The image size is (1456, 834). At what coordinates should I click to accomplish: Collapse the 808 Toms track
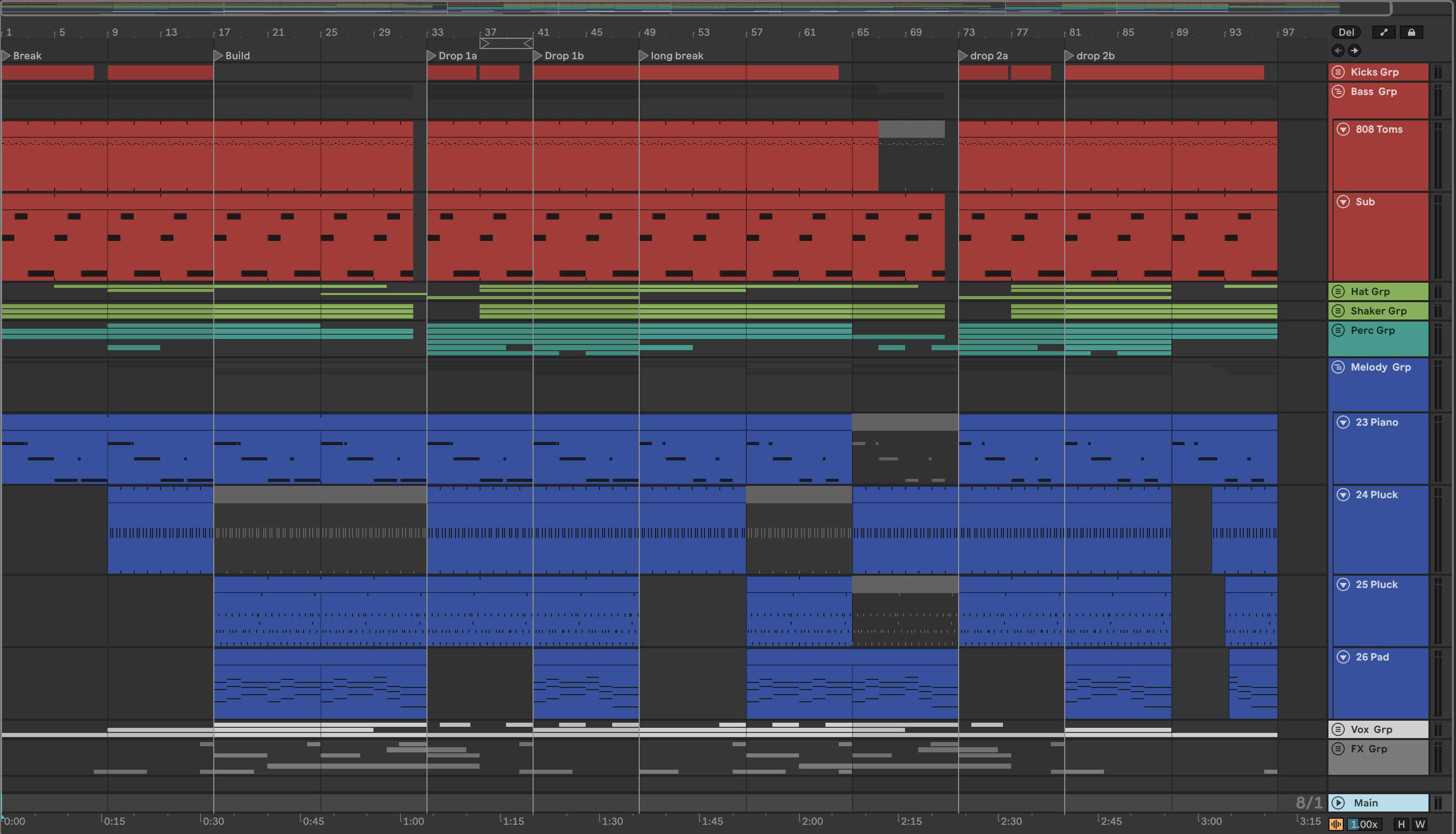[1343, 129]
